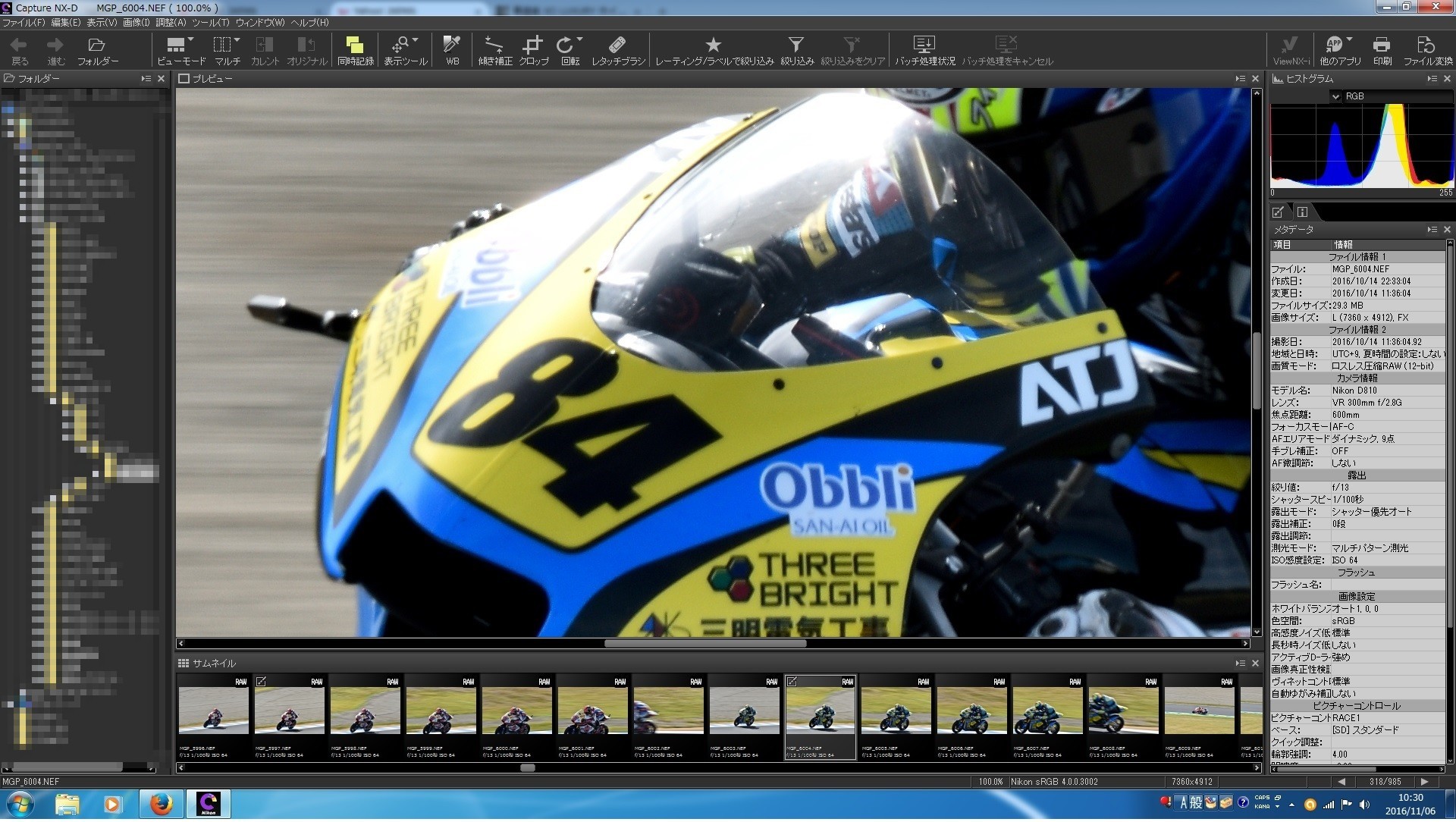Click the 印刷 print icon
The image size is (1456, 822).
point(1382,45)
